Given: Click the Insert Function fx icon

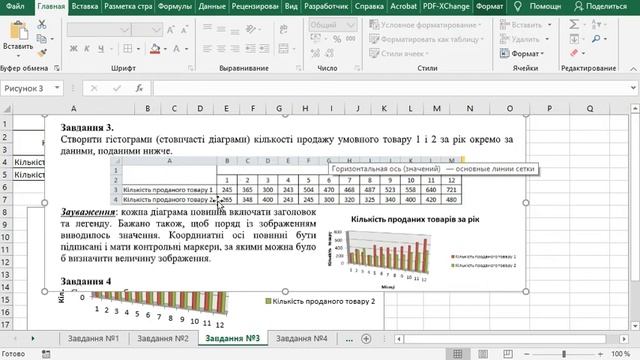Looking at the screenshot, I should [139, 88].
